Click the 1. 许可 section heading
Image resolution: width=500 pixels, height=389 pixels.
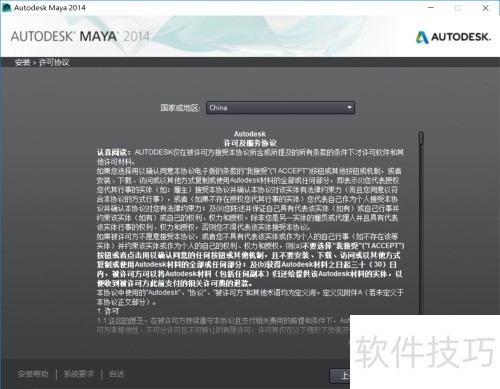coord(108,311)
